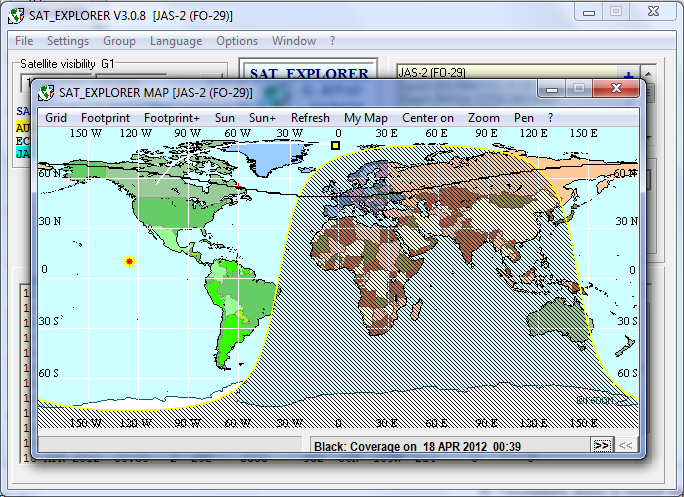Minimize the SAT_EXPLORER MAP window
Image resolution: width=684 pixels, height=497 pixels.
click(x=552, y=89)
